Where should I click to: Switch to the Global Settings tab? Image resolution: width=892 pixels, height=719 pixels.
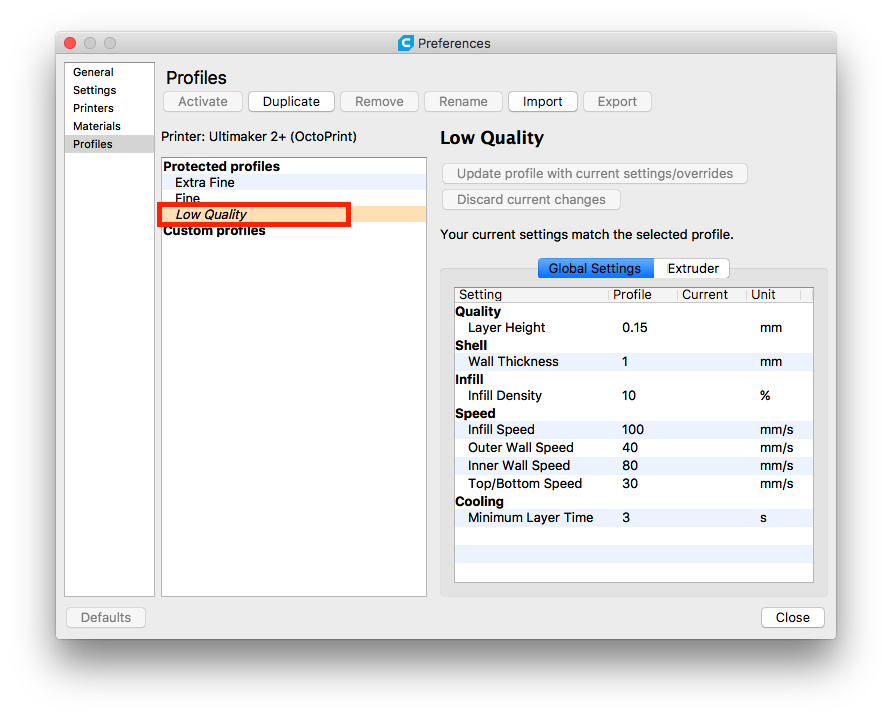[595, 268]
